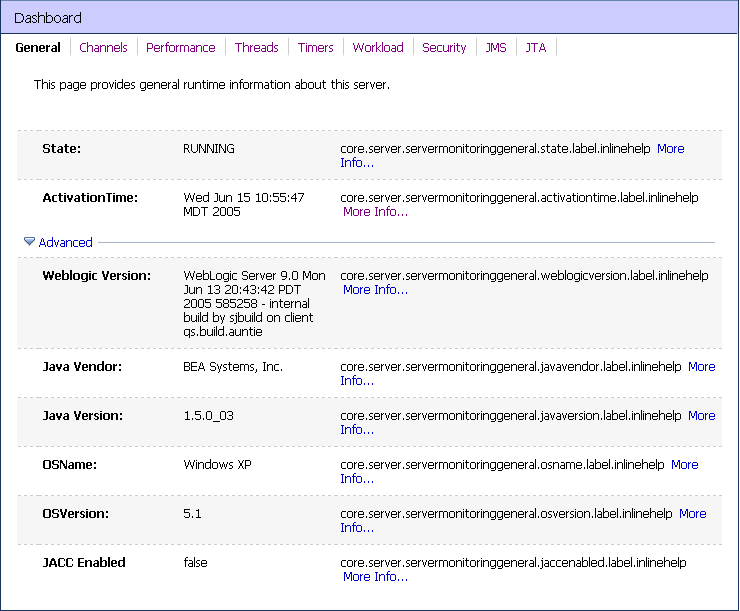740x611 pixels.
Task: Click the 'OSName:' label
Action: click(70, 465)
